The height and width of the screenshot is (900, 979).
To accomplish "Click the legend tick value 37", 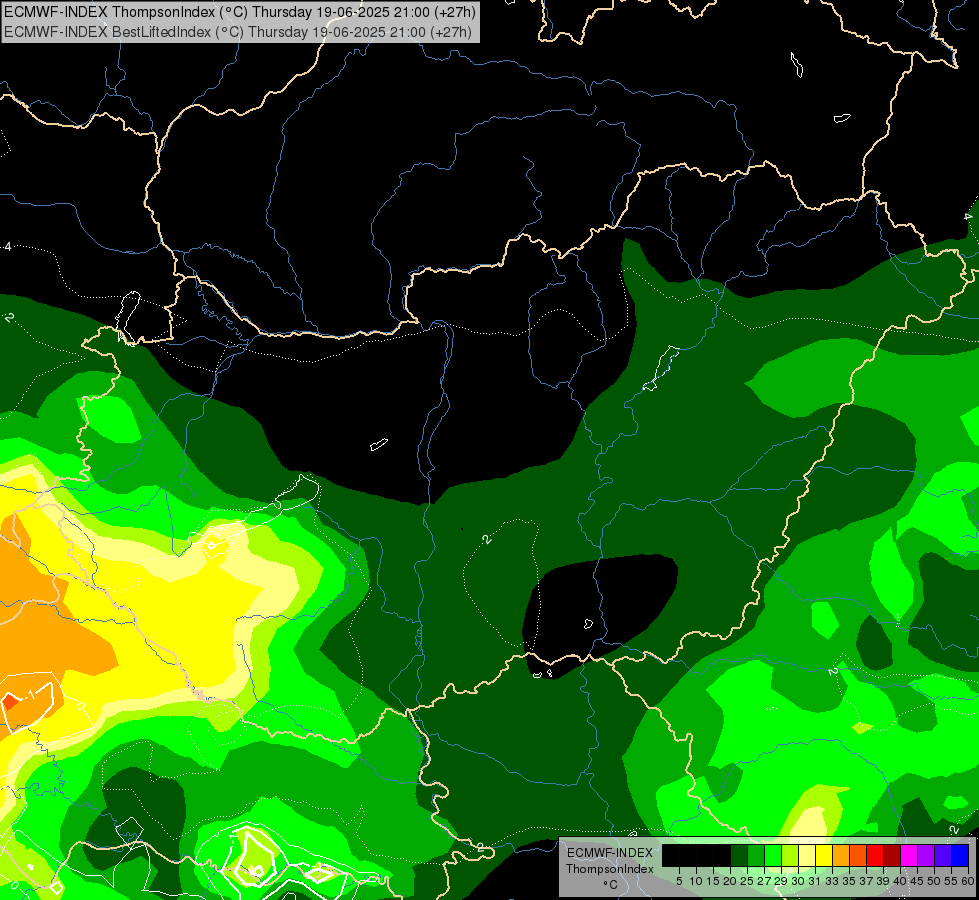I will point(867,881).
